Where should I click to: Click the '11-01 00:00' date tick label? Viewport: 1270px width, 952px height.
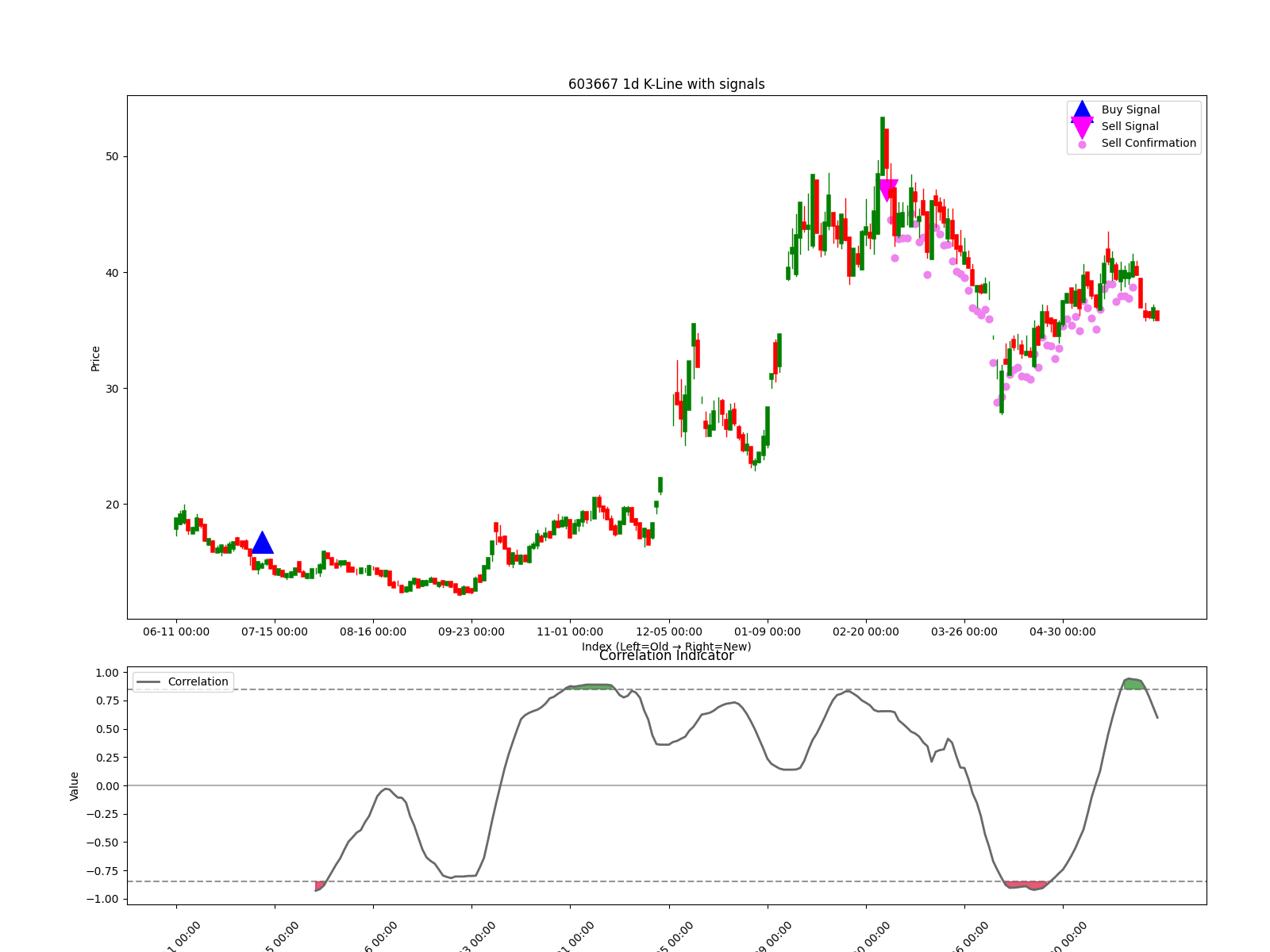(x=570, y=631)
